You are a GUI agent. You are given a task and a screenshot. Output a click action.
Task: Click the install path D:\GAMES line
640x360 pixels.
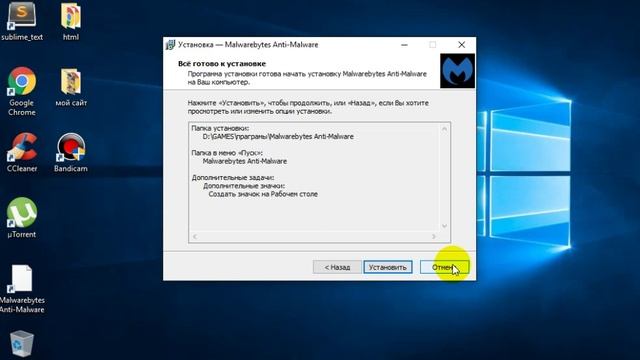click(x=278, y=137)
